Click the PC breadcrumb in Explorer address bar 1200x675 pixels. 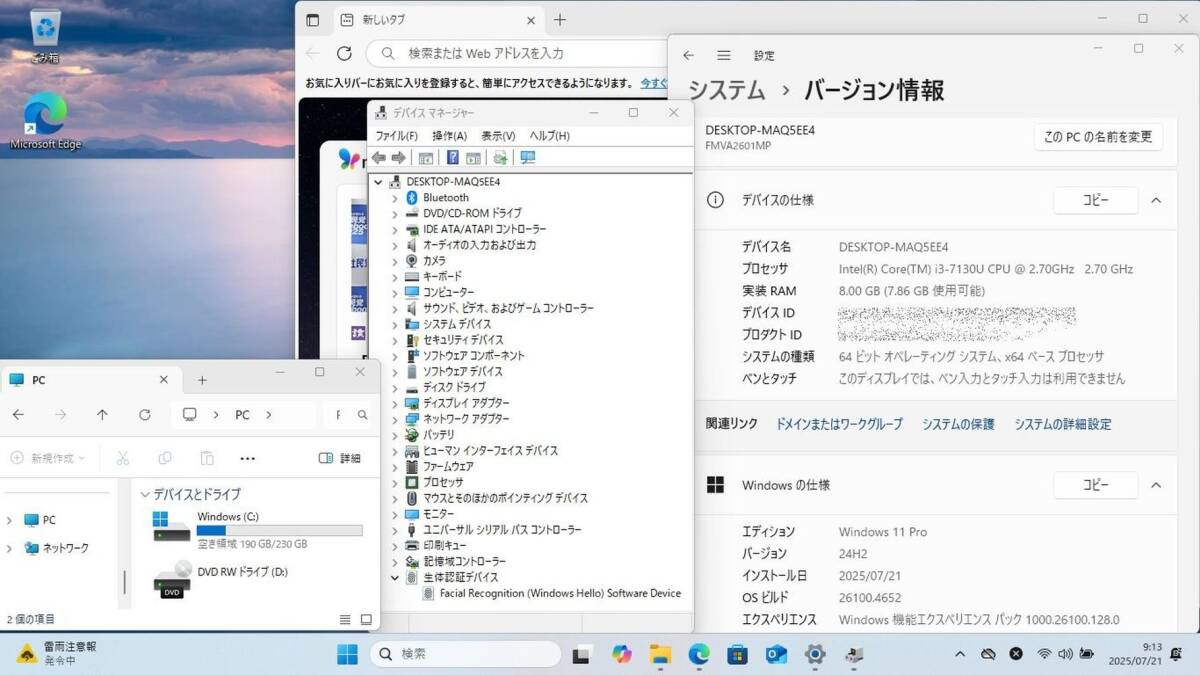click(x=242, y=414)
